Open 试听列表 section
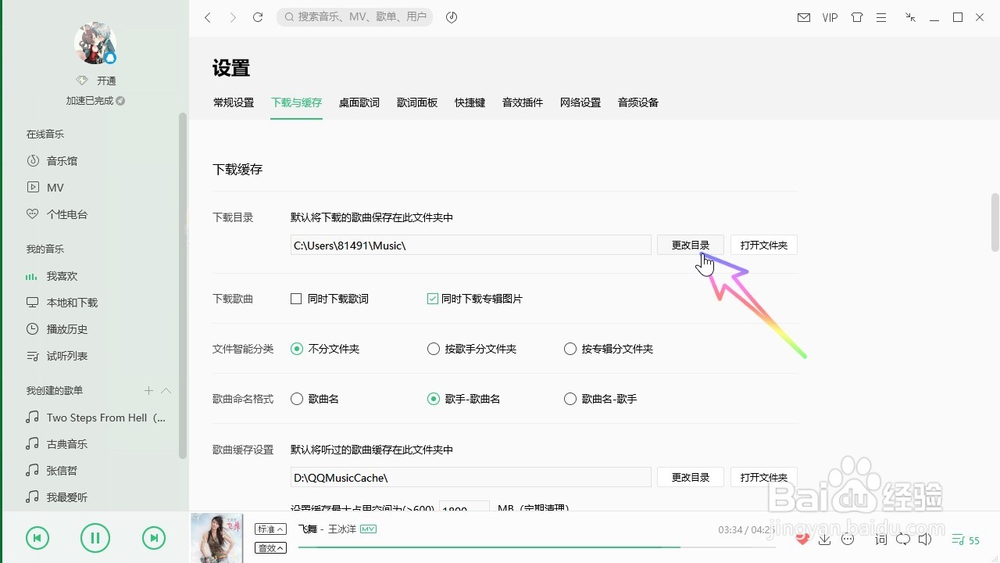The width and height of the screenshot is (1000, 563). click(66, 356)
